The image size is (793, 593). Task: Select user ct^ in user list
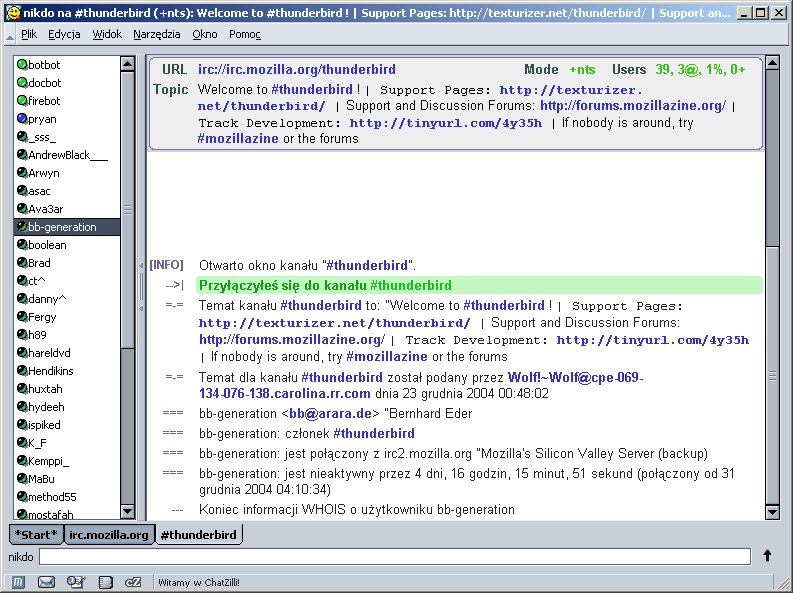(67, 281)
